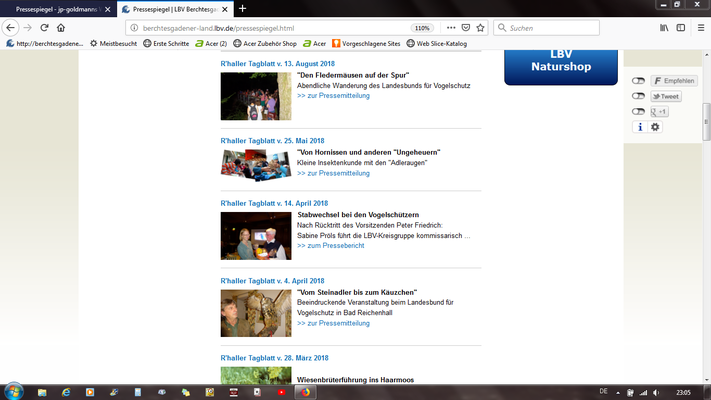Screen dimensions: 711x400
Task: Show site information for this address
Action: 134,28
